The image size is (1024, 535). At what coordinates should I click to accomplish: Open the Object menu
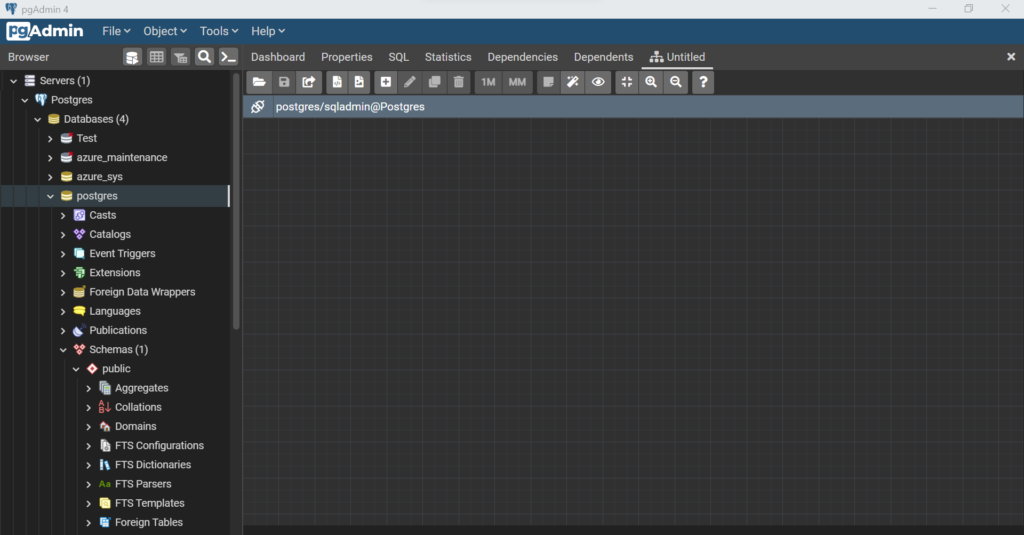tap(165, 31)
